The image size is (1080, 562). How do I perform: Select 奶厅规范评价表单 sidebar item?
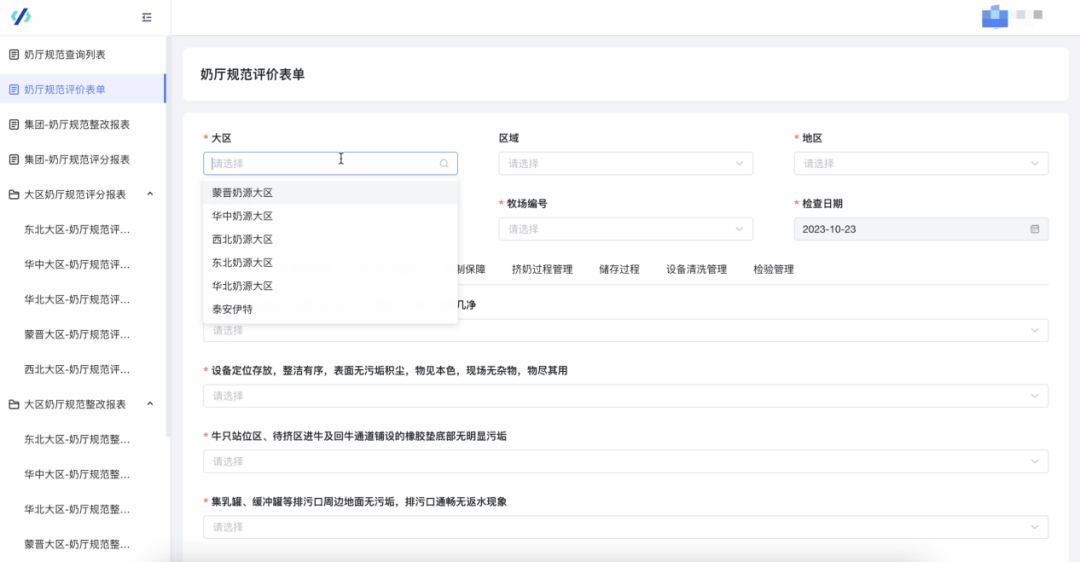click(x=83, y=90)
